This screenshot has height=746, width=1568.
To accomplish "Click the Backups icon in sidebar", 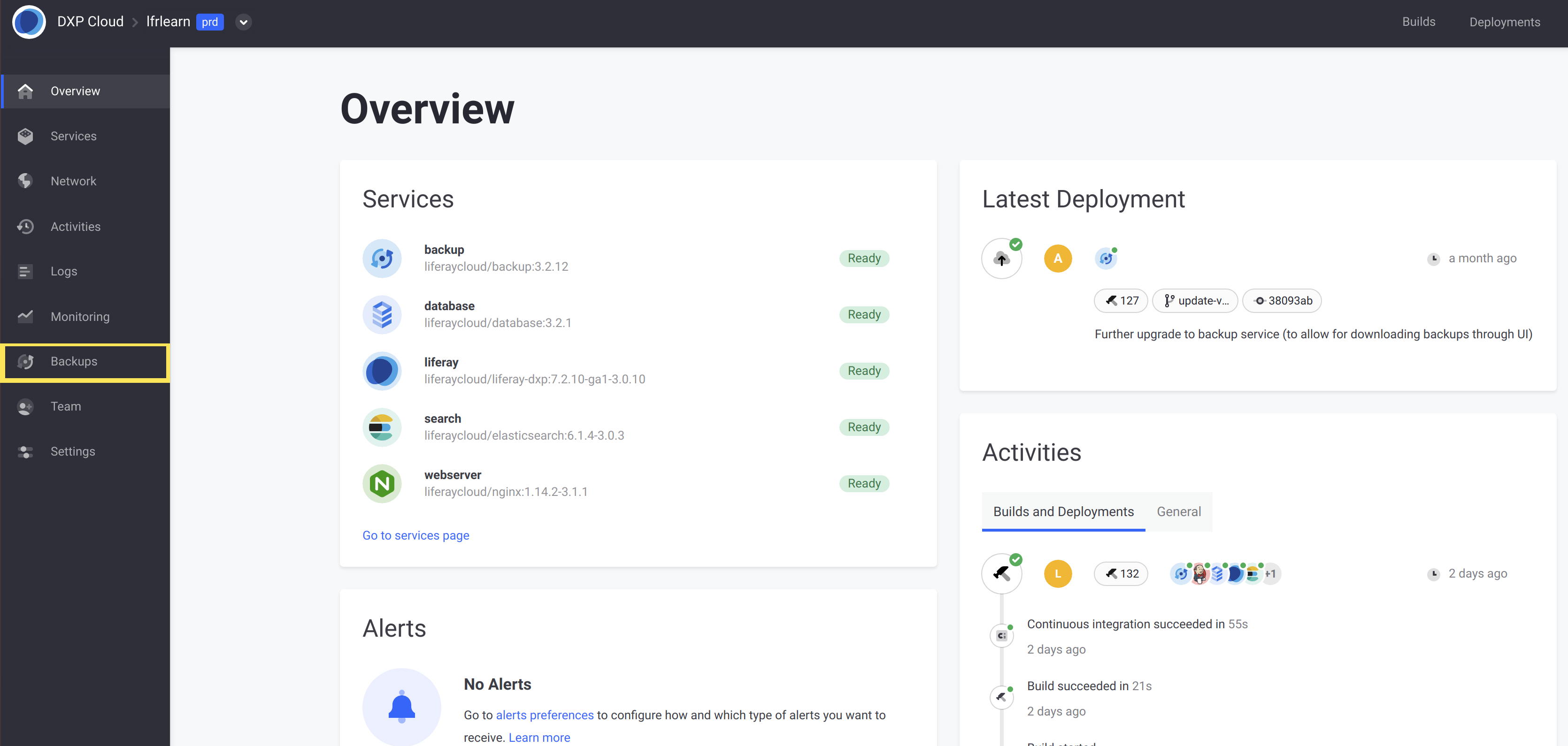I will coord(27,361).
